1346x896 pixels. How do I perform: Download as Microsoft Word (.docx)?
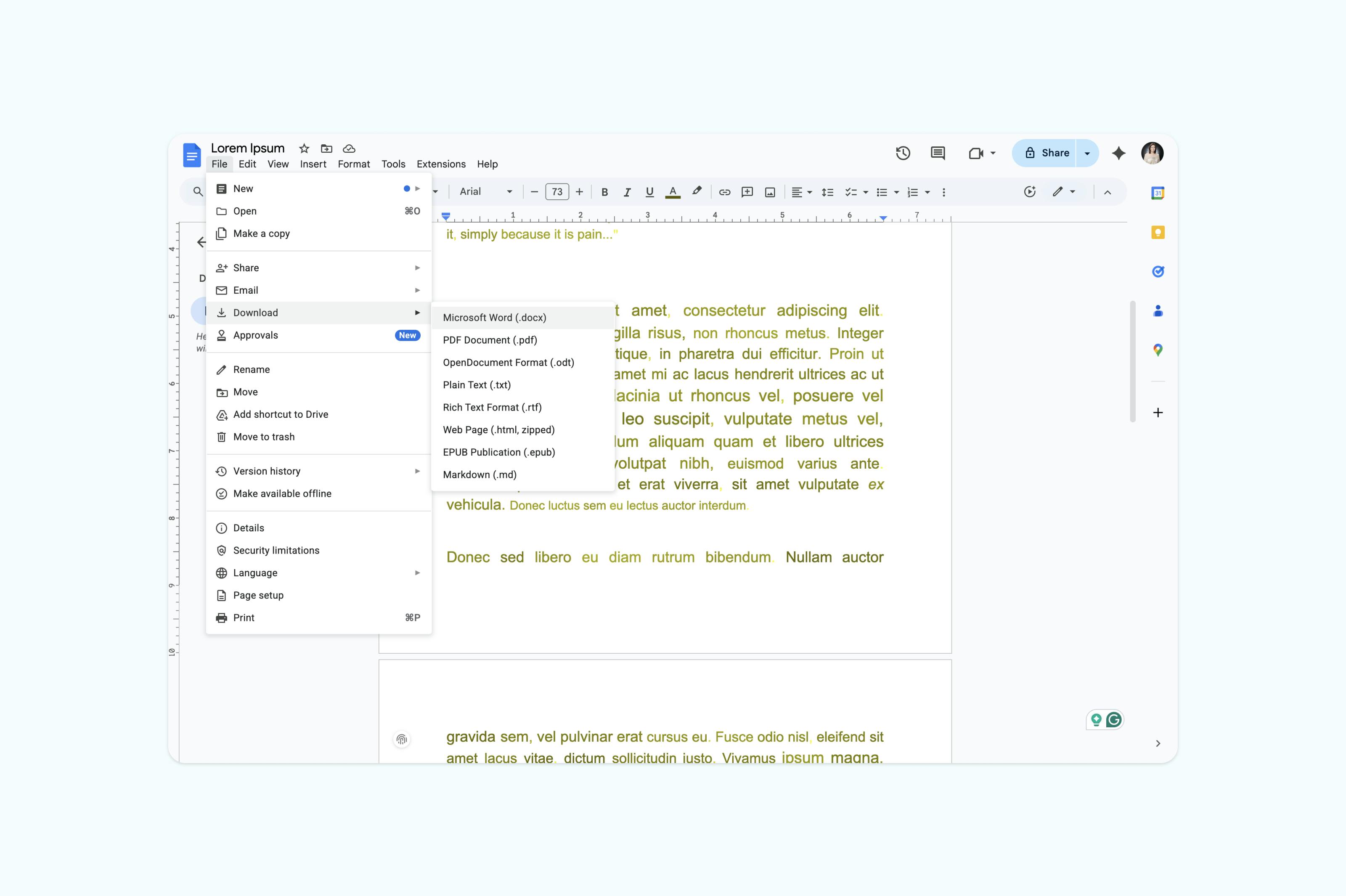tap(494, 317)
